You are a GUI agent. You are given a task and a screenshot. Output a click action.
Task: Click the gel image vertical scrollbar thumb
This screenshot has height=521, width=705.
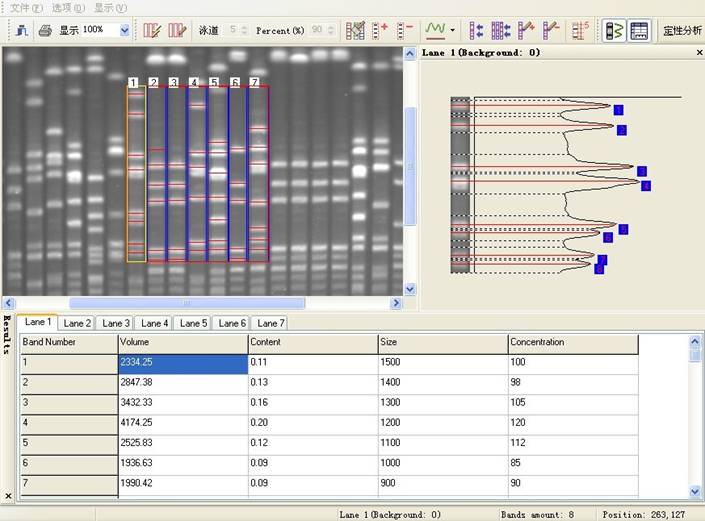coord(410,166)
